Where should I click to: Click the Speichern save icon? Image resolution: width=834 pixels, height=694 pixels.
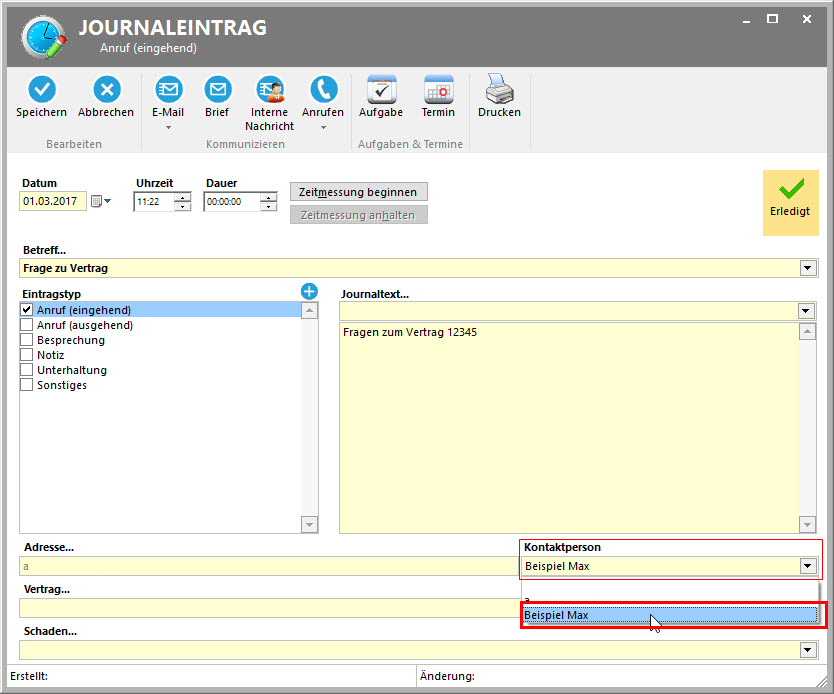(41, 90)
